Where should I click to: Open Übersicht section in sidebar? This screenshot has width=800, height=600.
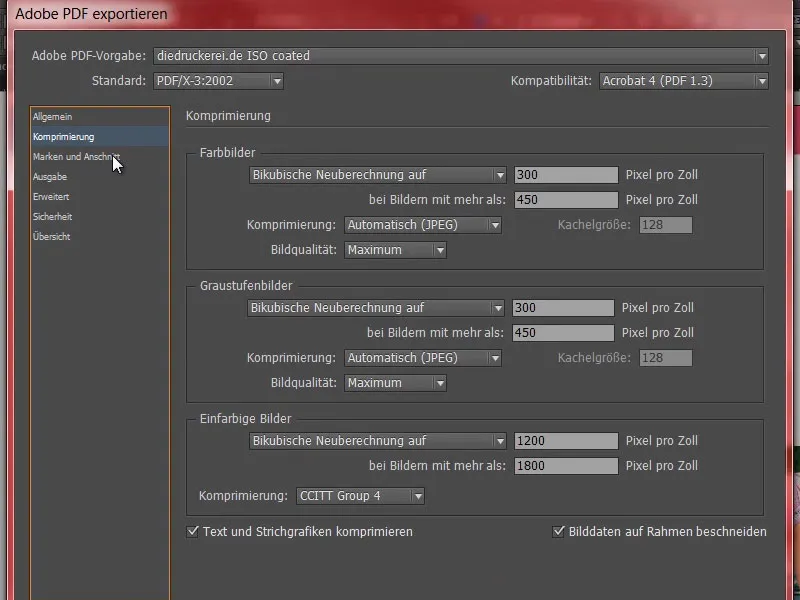point(99,236)
